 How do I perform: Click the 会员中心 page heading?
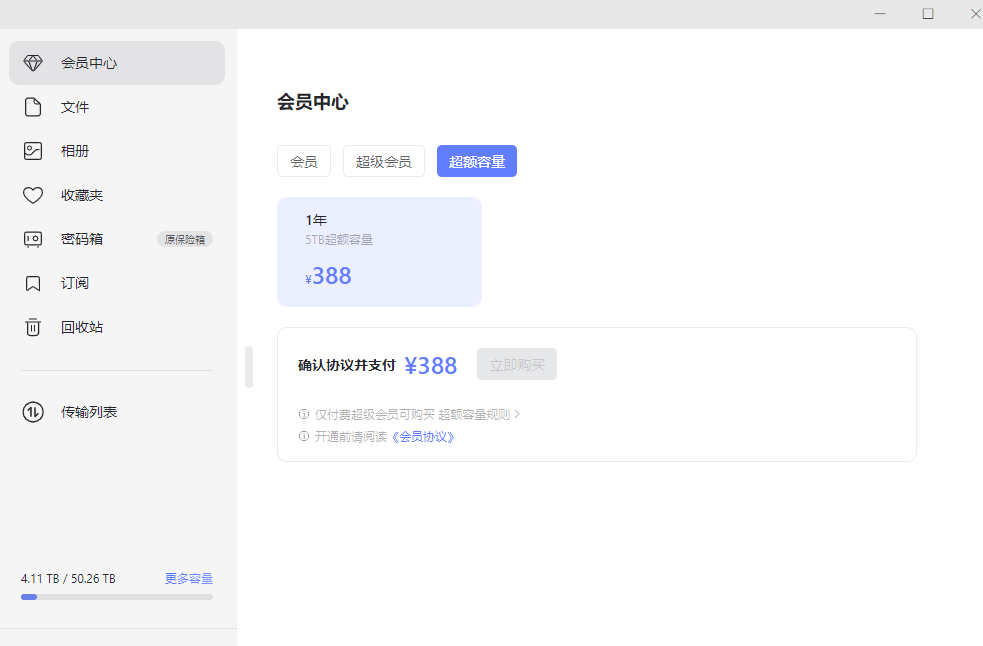coord(313,102)
